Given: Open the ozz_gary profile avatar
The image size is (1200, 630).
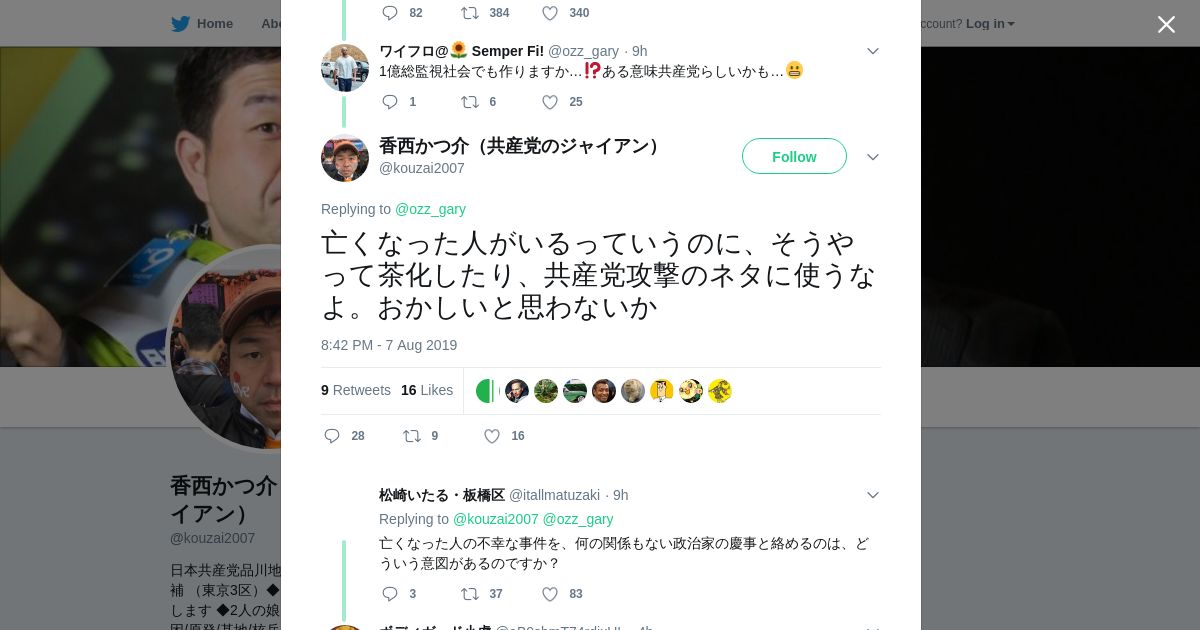Looking at the screenshot, I should [345, 68].
